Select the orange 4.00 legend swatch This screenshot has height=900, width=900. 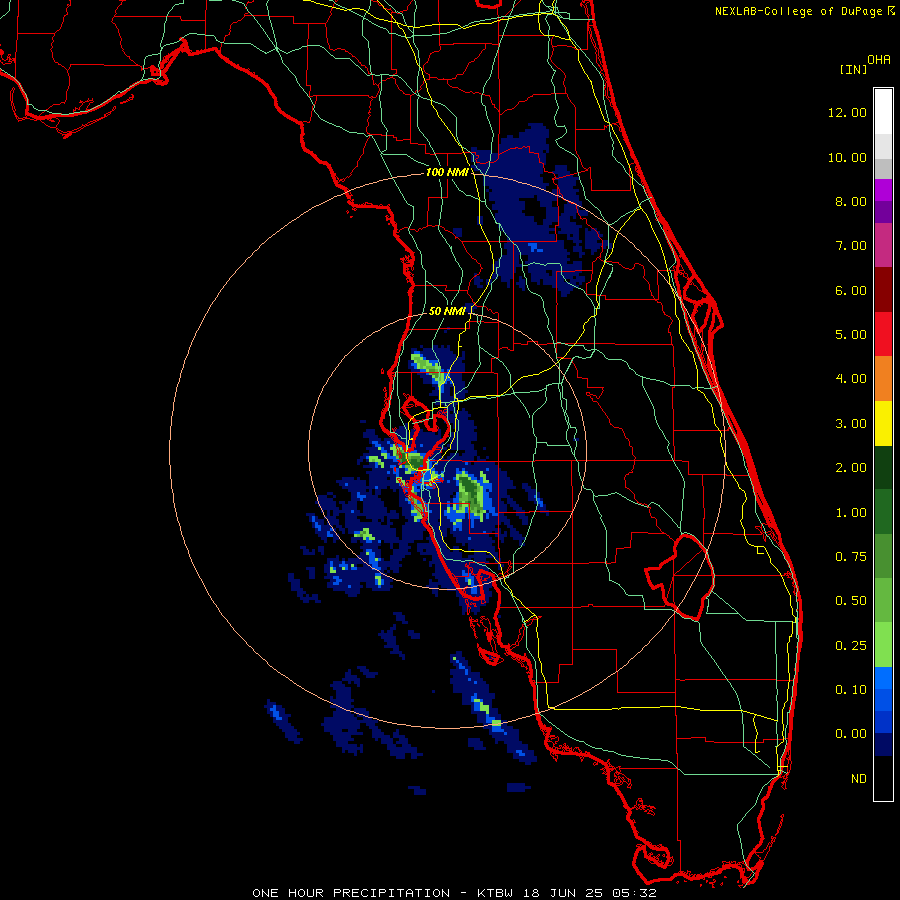point(883,379)
